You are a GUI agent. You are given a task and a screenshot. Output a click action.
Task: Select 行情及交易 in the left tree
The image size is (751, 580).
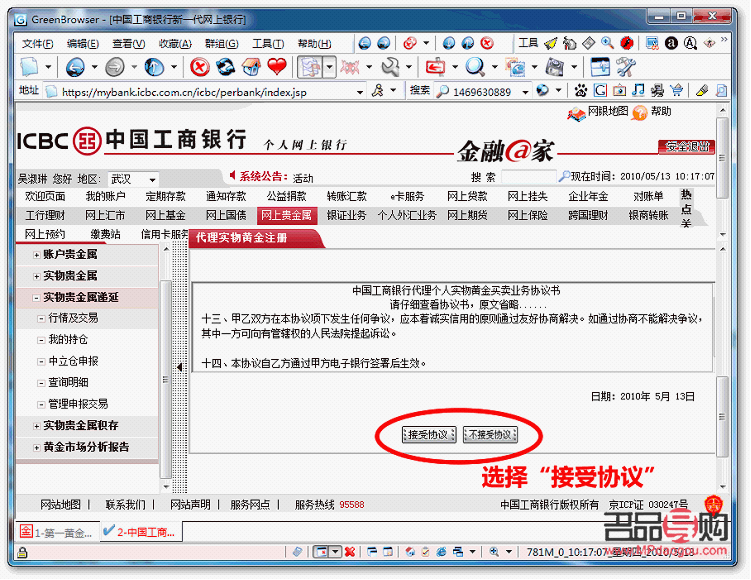[73, 318]
